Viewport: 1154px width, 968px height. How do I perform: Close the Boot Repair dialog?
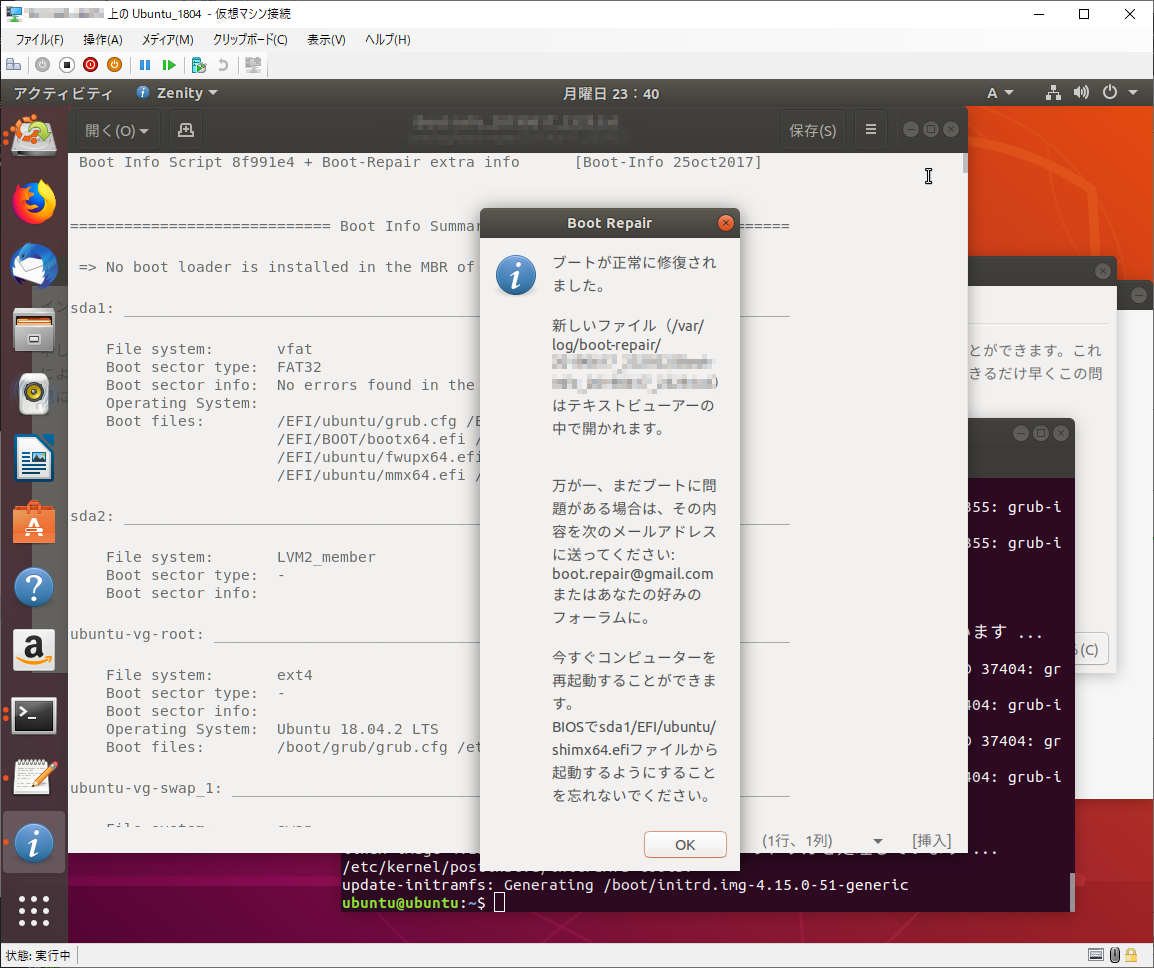point(726,223)
